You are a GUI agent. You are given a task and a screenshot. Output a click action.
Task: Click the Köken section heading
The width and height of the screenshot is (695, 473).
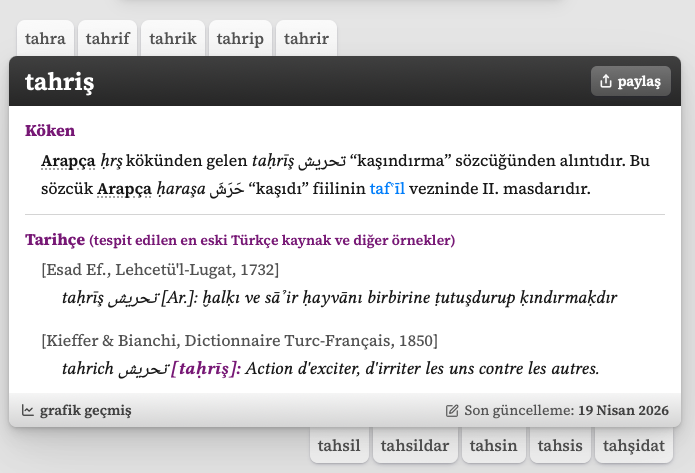[x=50, y=131]
